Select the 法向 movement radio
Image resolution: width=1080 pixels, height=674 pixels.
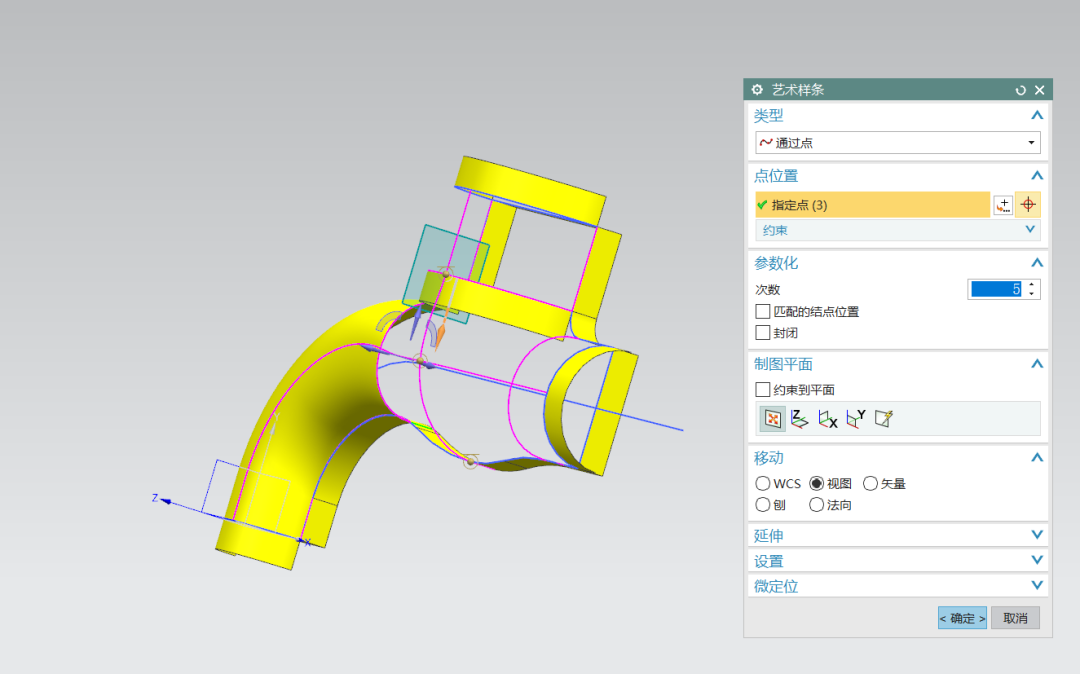(816, 505)
